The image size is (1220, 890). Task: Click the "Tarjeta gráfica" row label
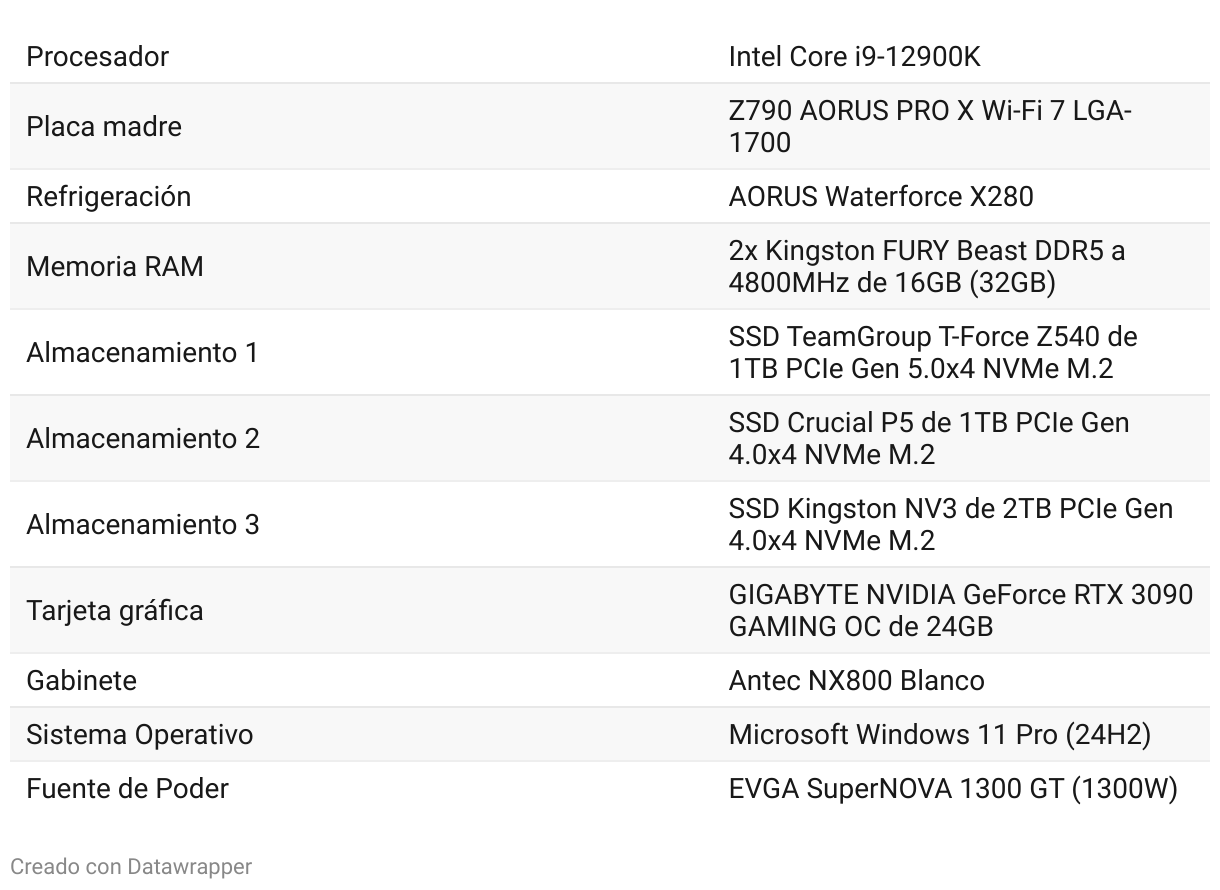[114, 611]
